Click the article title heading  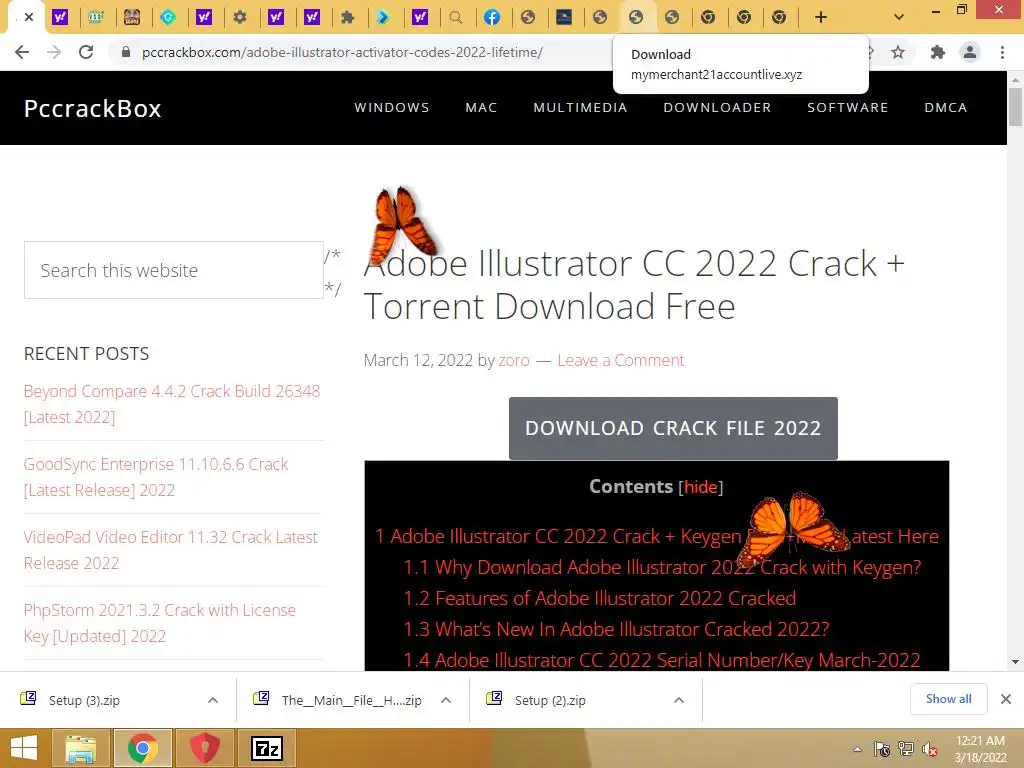[x=633, y=285]
